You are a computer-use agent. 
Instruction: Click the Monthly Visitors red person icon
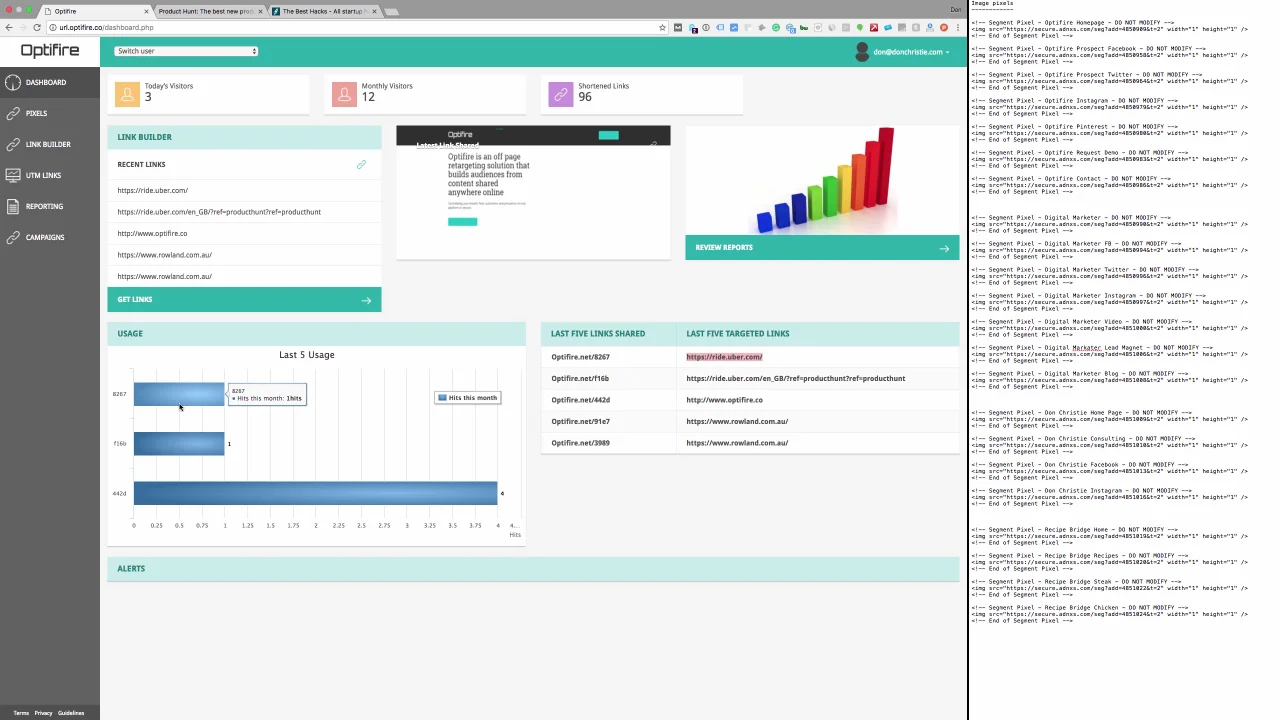344,93
